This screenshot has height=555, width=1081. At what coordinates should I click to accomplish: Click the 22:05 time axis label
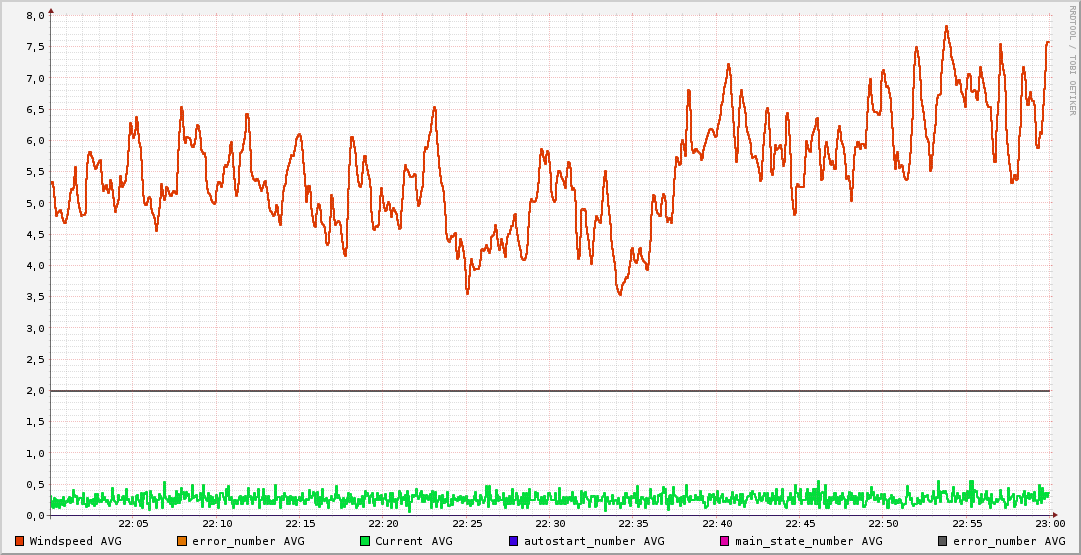133,524
